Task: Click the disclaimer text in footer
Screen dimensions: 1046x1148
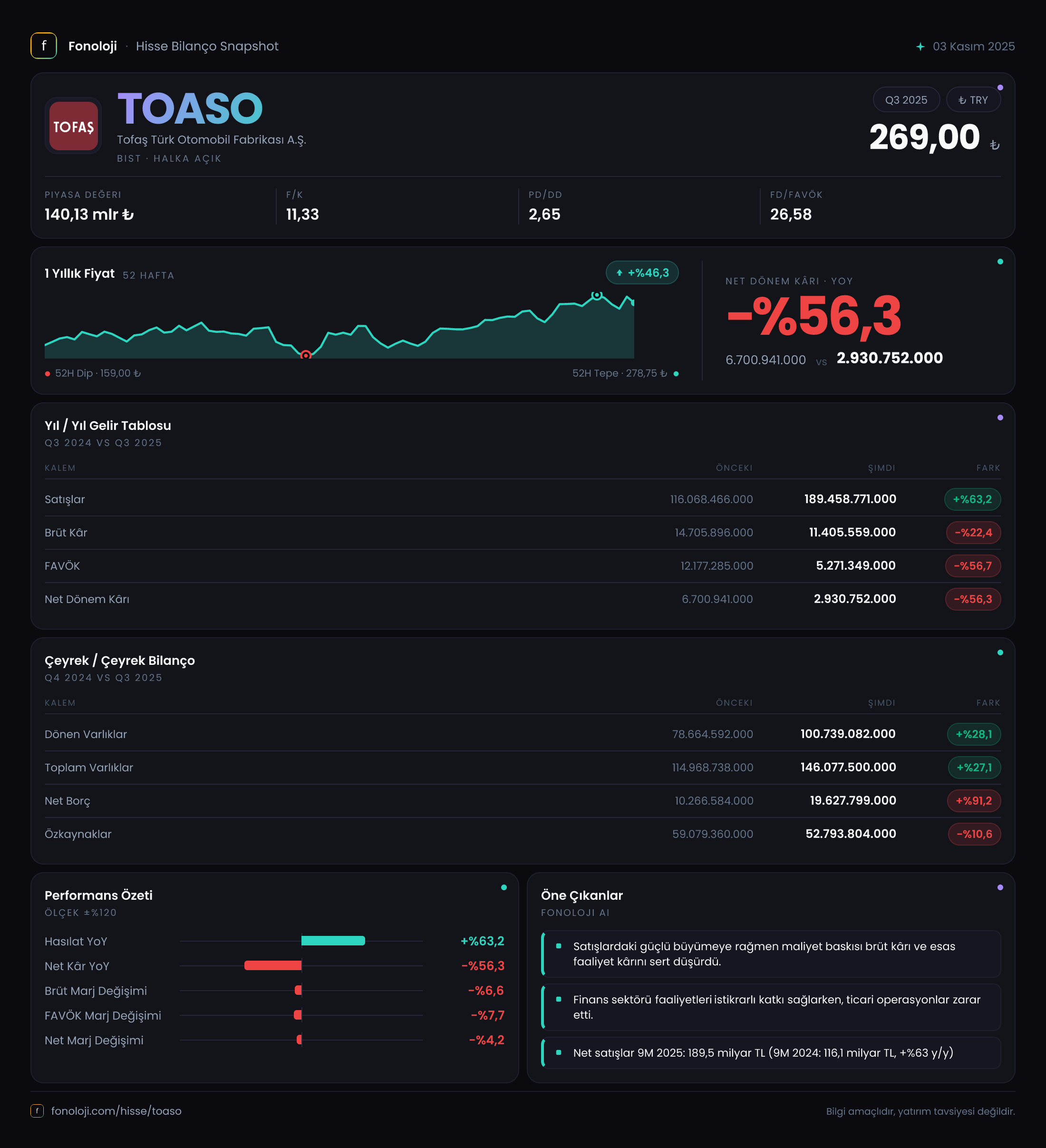Action: tap(920, 1111)
